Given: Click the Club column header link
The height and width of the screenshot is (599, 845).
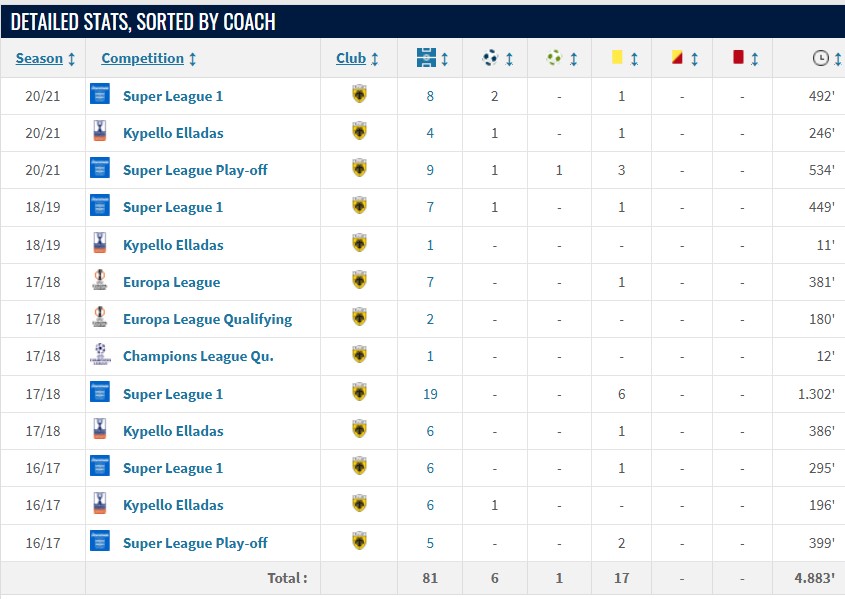Looking at the screenshot, I should [351, 59].
